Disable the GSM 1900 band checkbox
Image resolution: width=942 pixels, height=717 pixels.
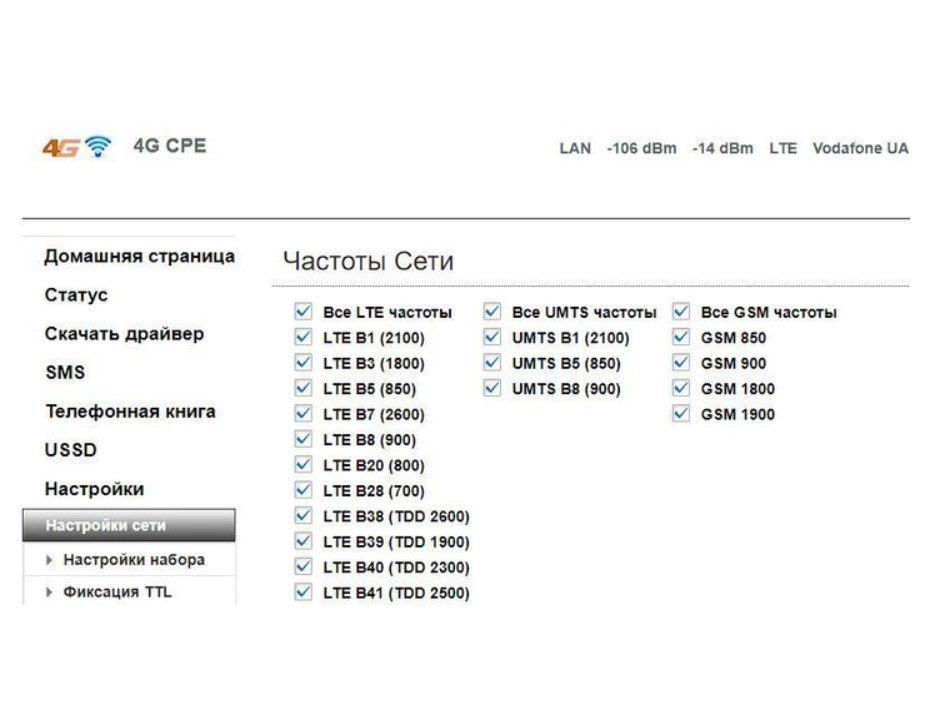pos(681,414)
